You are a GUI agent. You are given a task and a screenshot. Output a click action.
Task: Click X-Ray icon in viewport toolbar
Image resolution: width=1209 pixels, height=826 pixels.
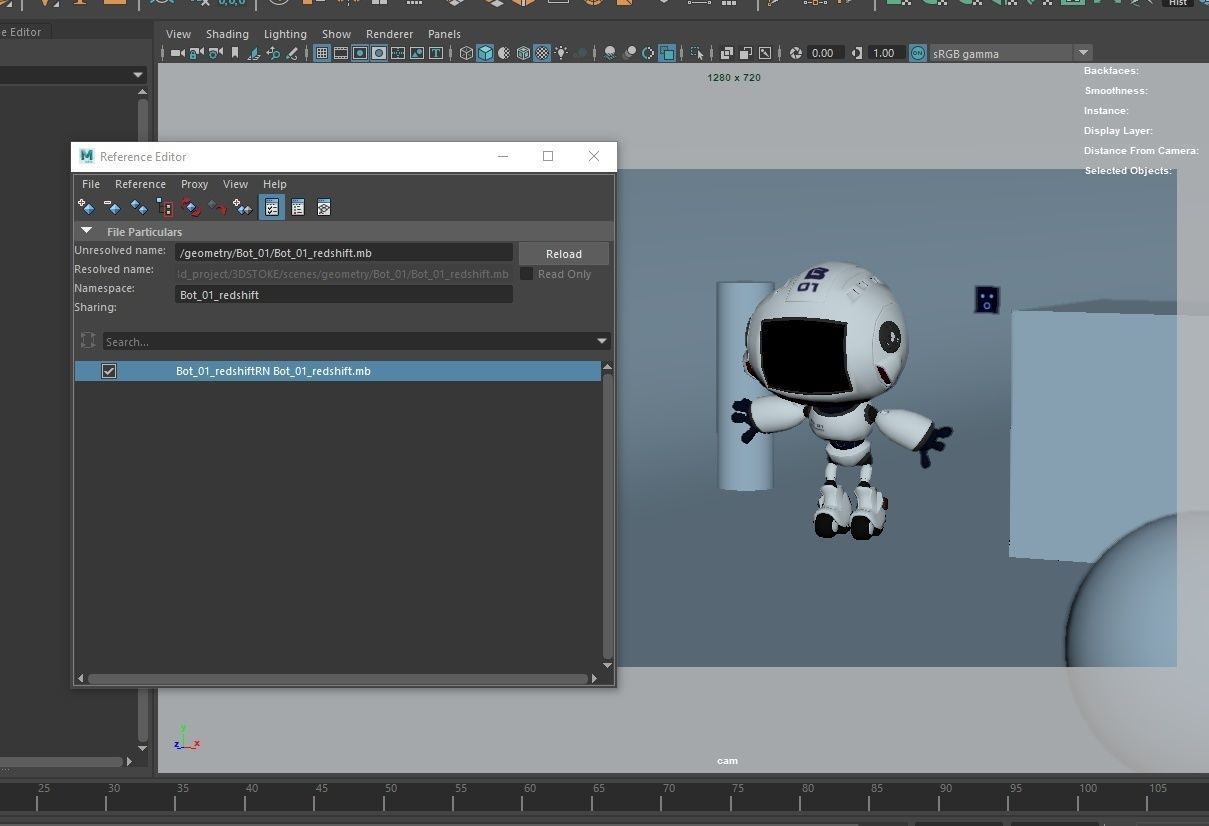click(726, 53)
